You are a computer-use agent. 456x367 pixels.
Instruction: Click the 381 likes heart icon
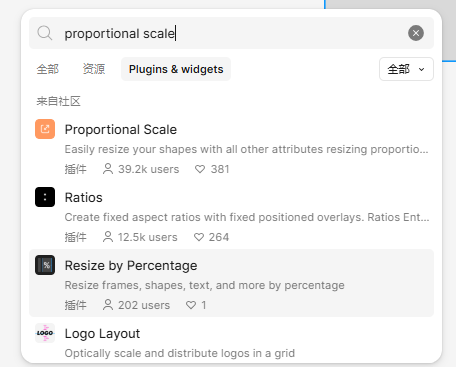tap(200, 169)
